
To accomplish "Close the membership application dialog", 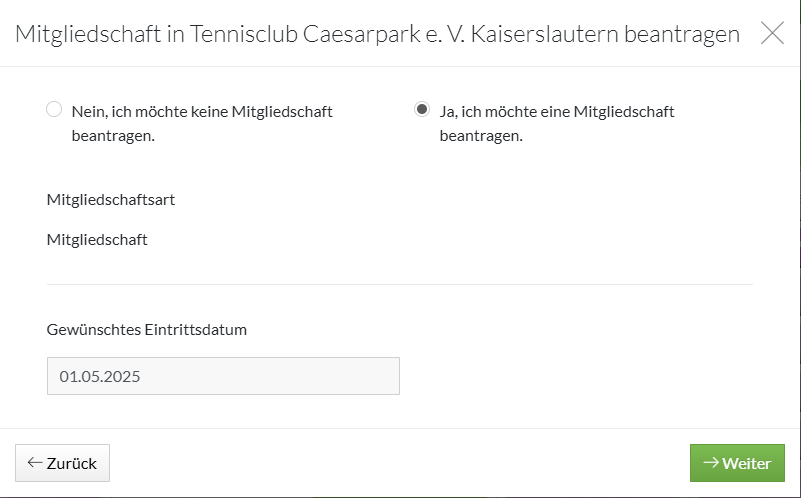I will pos(772,33).
